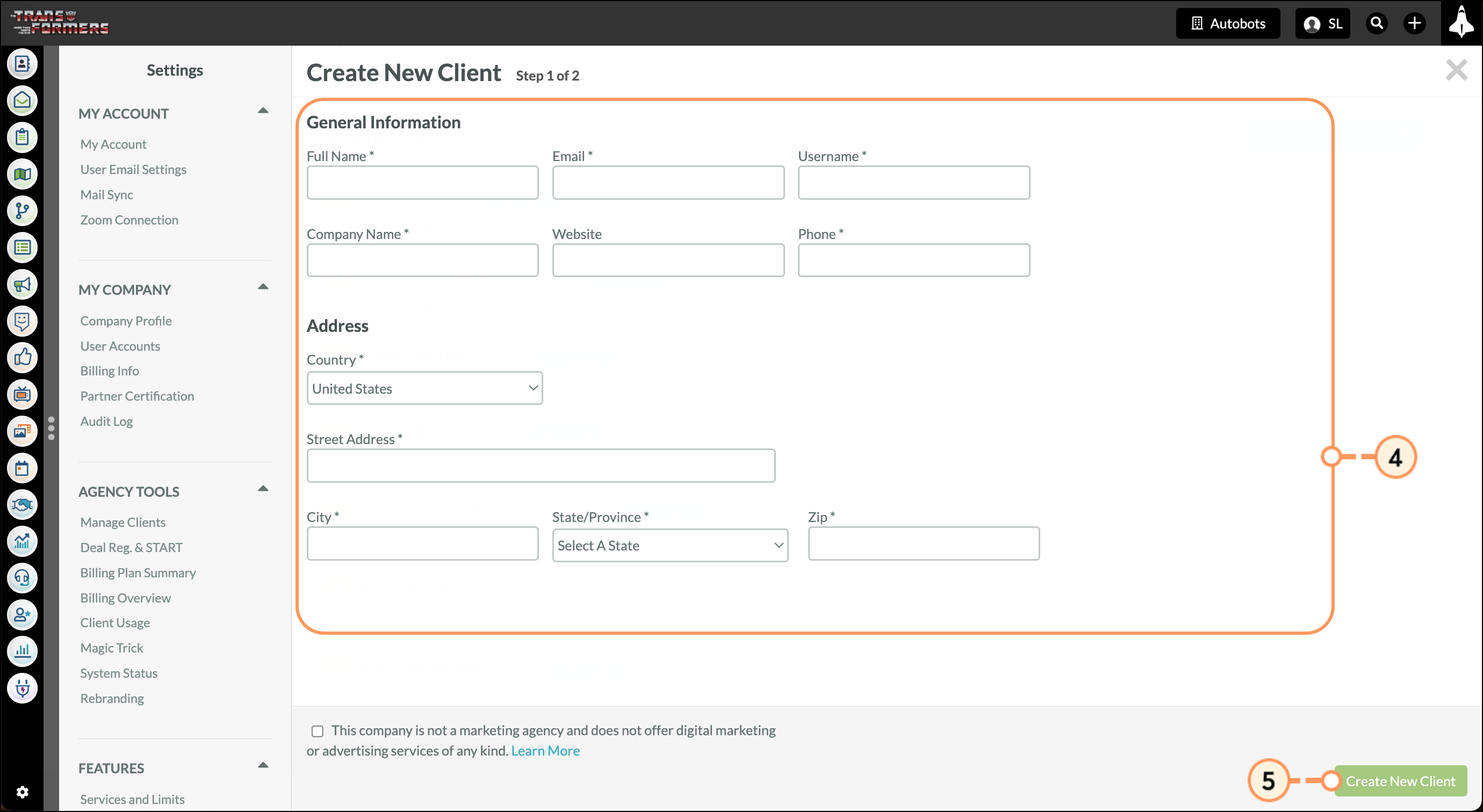Open Mail Sync settings

pyautogui.click(x=106, y=194)
